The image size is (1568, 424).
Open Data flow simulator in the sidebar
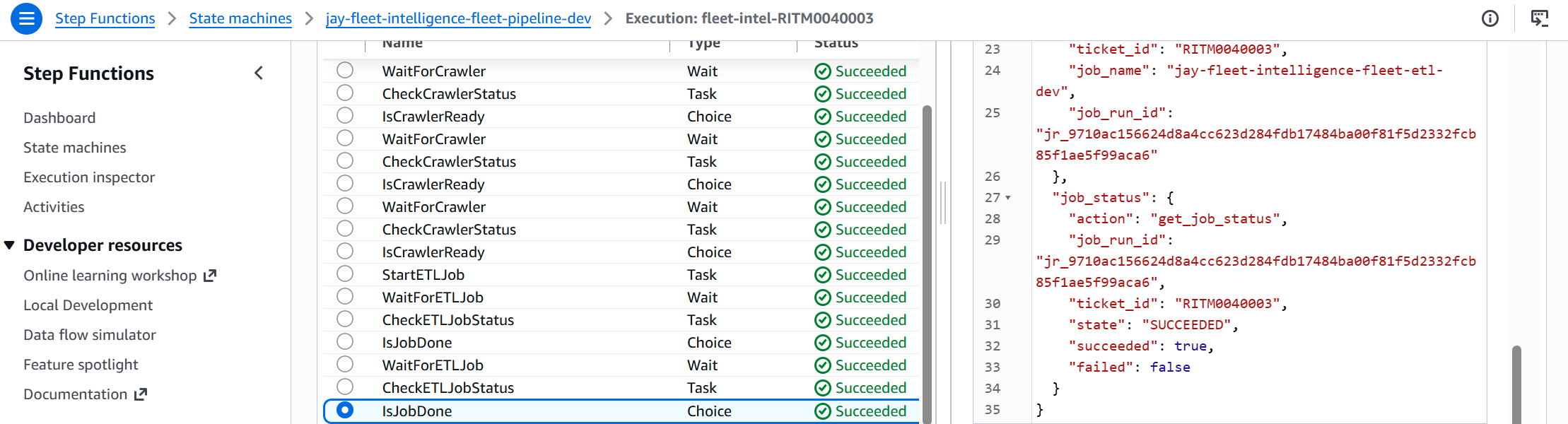click(x=90, y=335)
